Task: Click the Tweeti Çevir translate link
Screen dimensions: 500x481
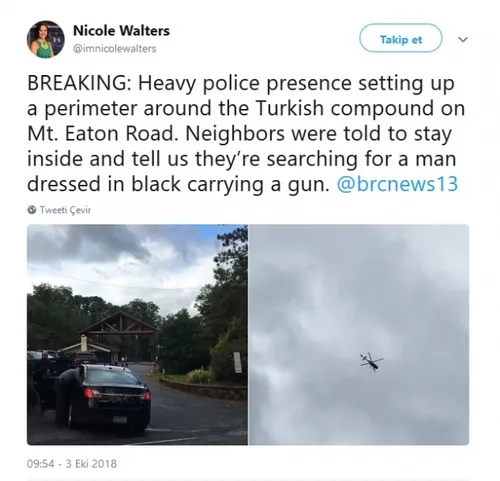Action: (x=65, y=210)
